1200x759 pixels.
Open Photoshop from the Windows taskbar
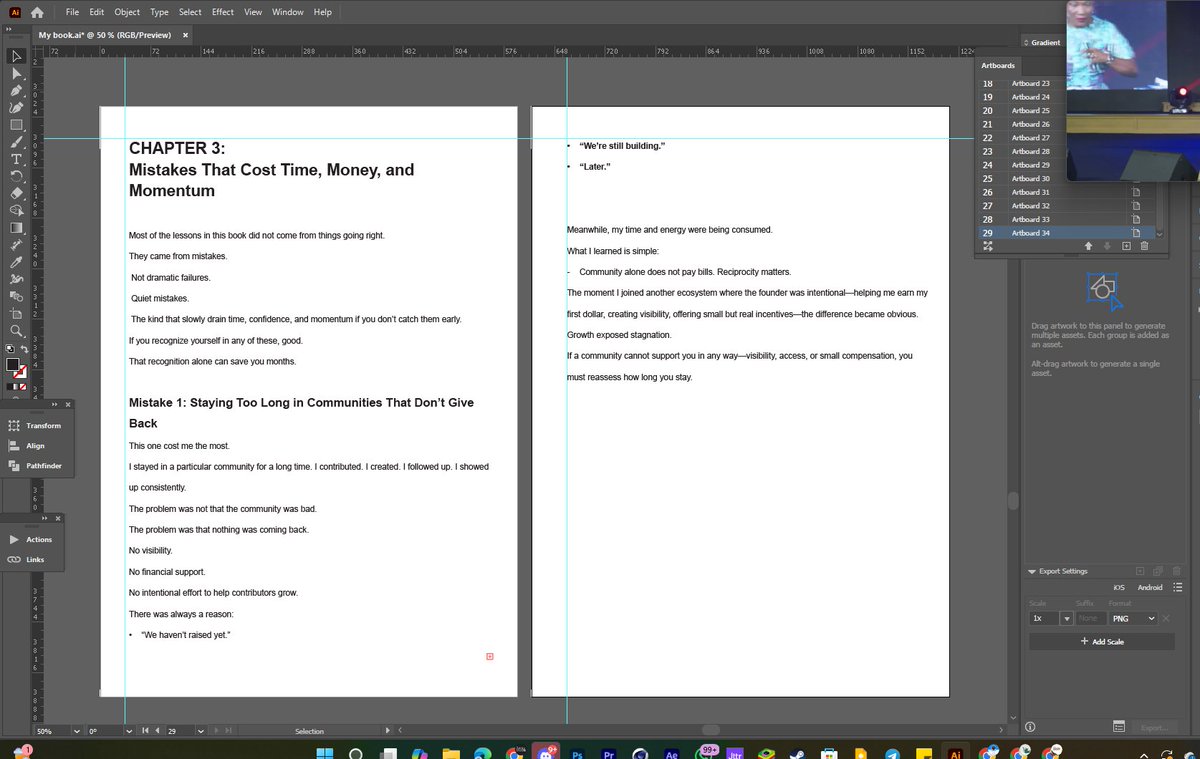pyautogui.click(x=577, y=755)
